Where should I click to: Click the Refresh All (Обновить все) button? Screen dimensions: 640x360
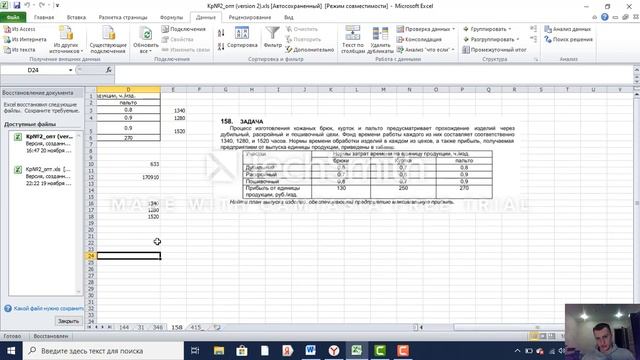(x=146, y=39)
